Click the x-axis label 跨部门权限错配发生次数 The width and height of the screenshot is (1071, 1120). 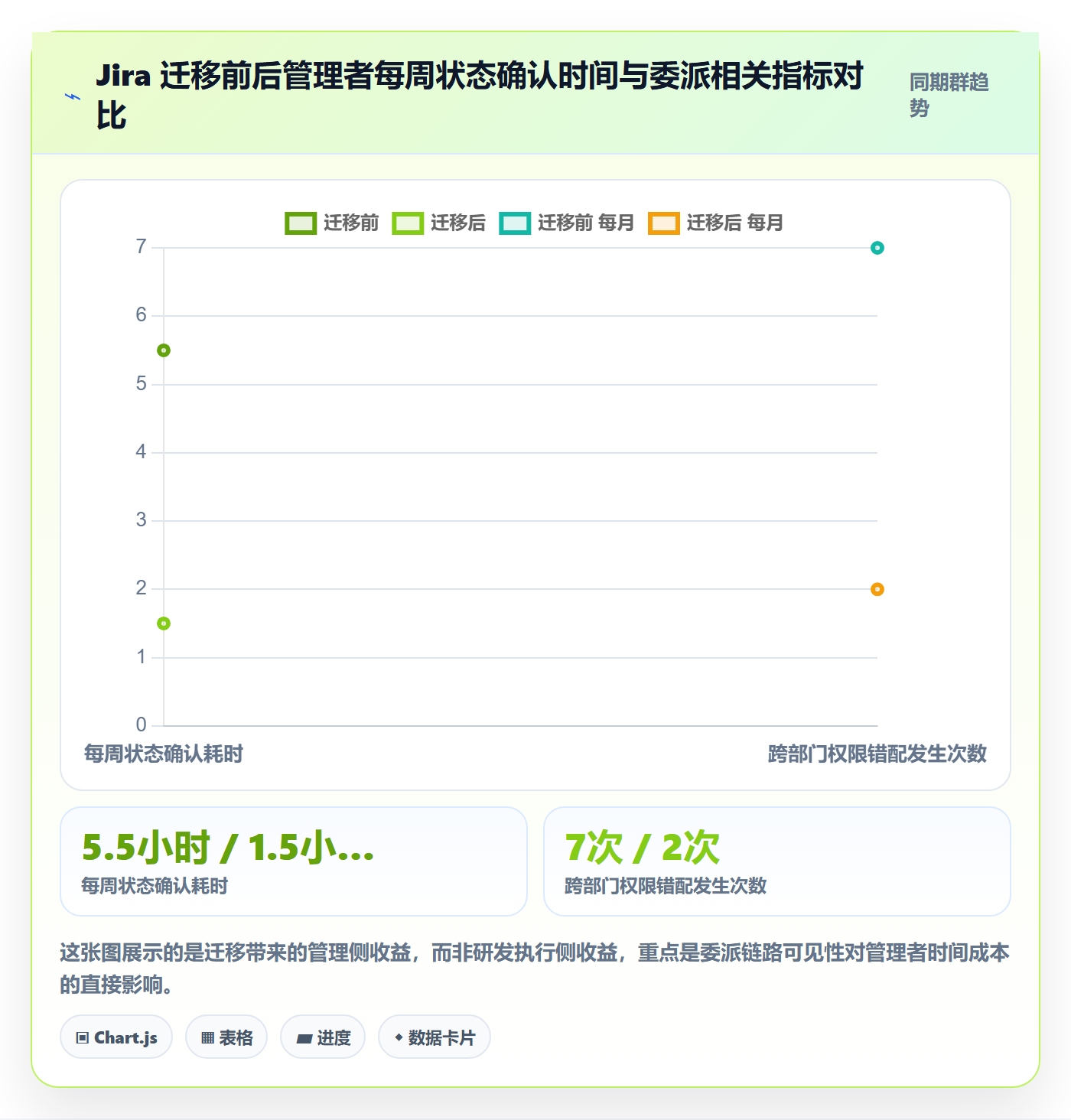click(877, 754)
